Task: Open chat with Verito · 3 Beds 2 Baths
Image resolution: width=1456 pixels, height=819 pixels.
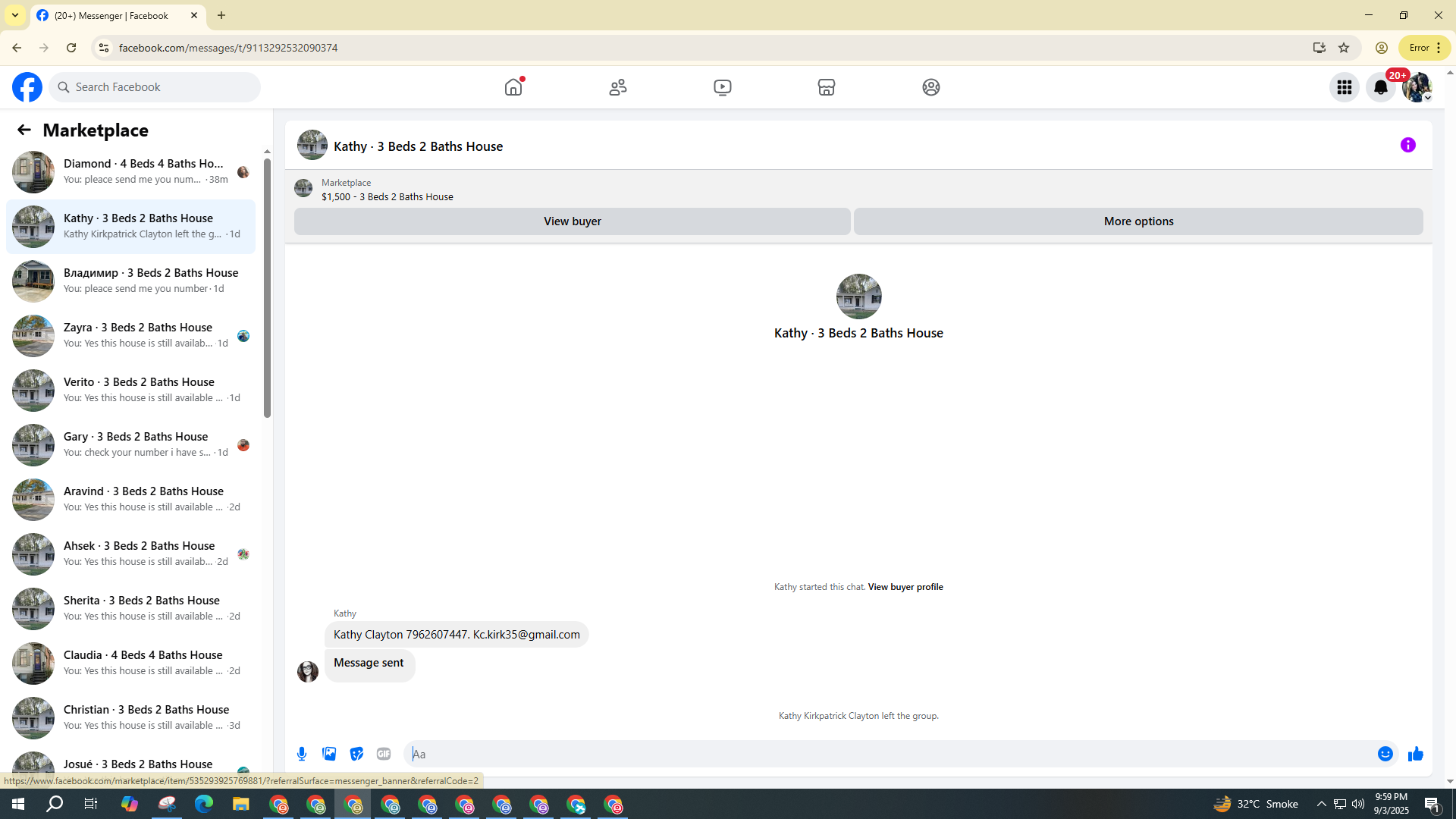Action: (x=130, y=391)
